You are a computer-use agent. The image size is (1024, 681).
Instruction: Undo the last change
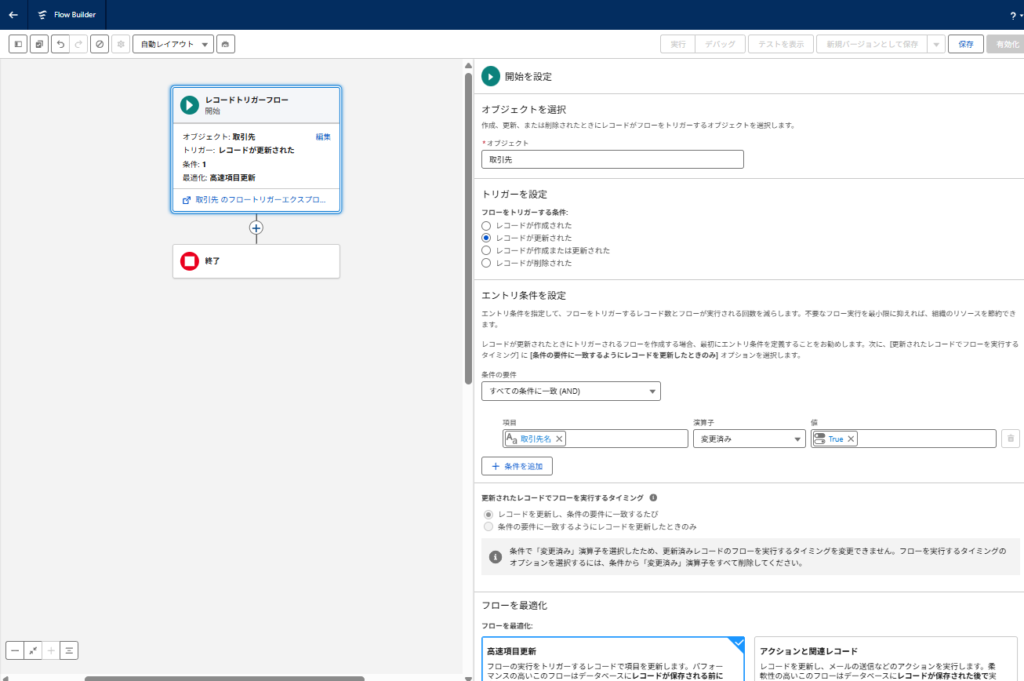tap(60, 44)
